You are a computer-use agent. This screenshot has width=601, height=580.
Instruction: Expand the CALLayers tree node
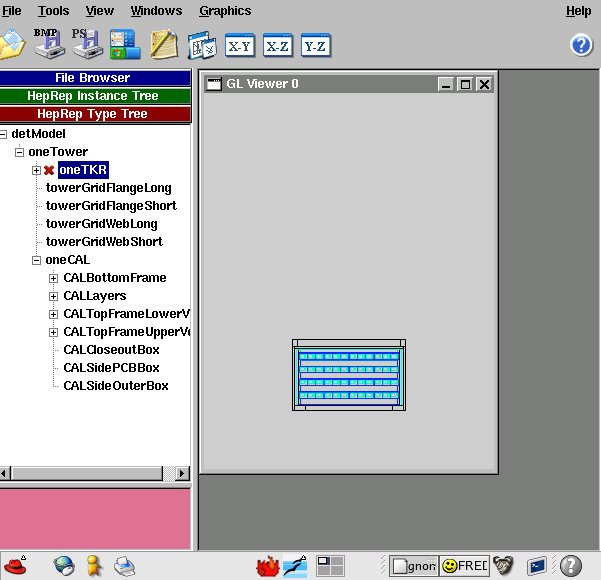pos(54,296)
